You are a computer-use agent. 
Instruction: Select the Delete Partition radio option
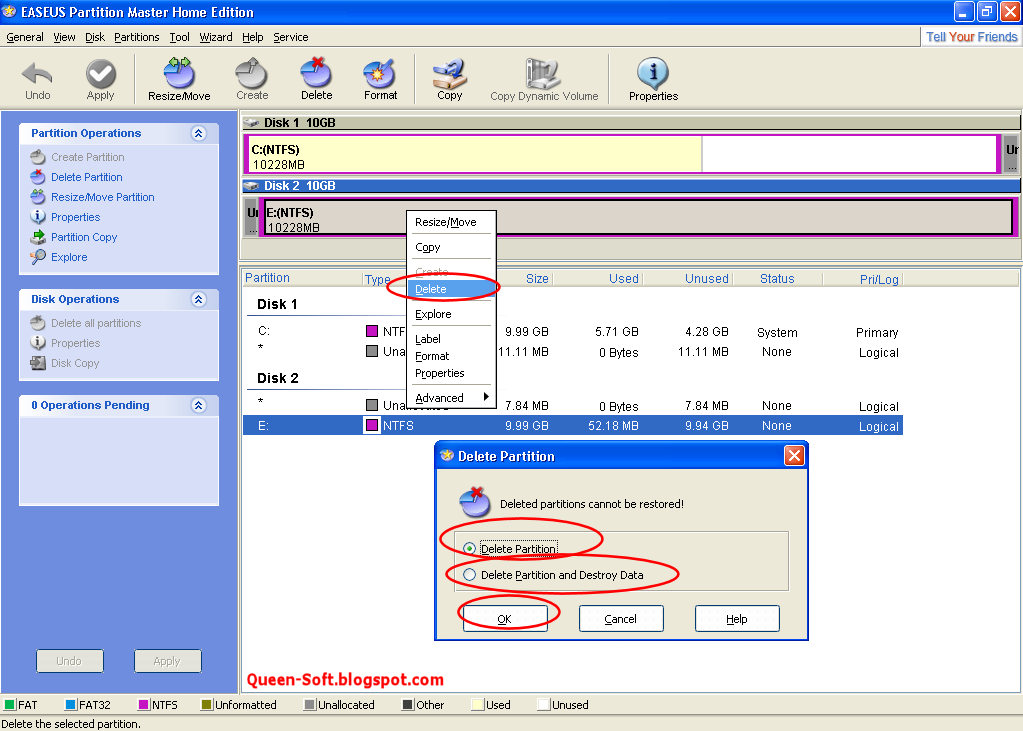coord(469,548)
